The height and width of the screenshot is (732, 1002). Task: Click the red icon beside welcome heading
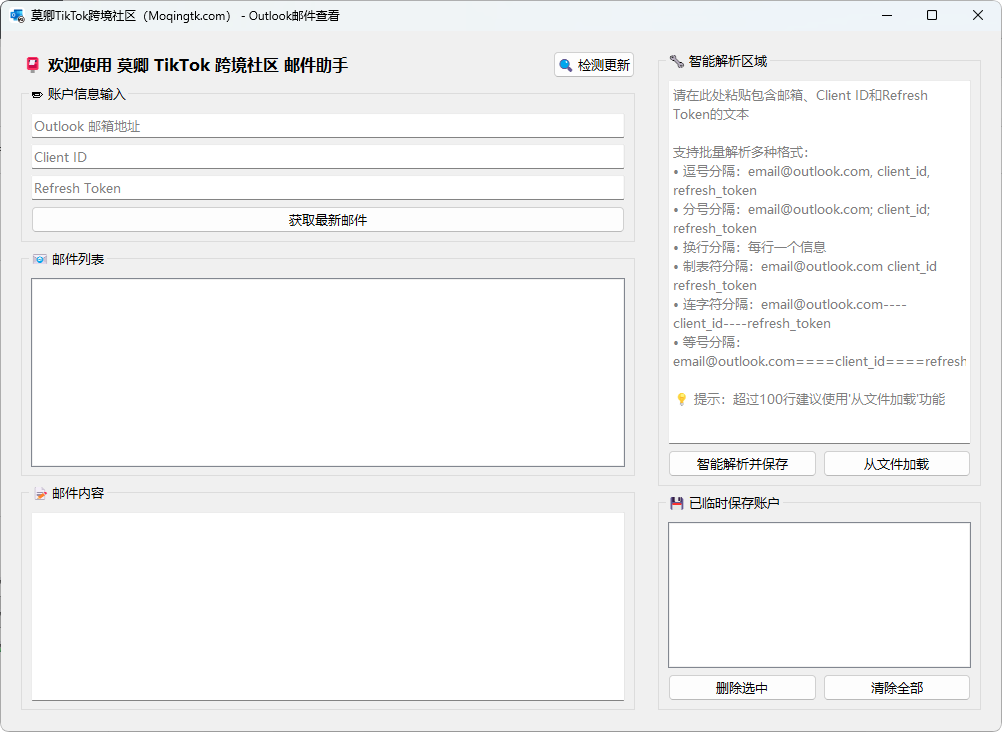[33, 65]
